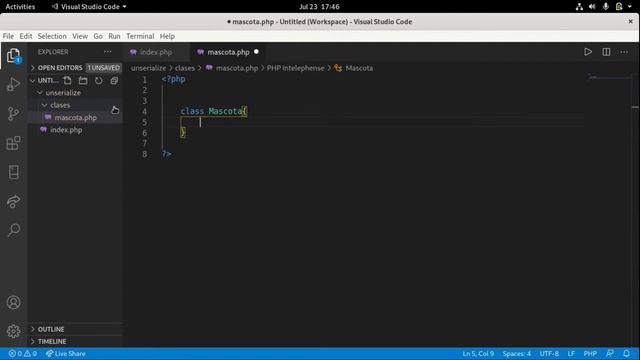Open clock and calendar Jul 23 17:46
This screenshot has height=360, width=640.
point(319,7)
